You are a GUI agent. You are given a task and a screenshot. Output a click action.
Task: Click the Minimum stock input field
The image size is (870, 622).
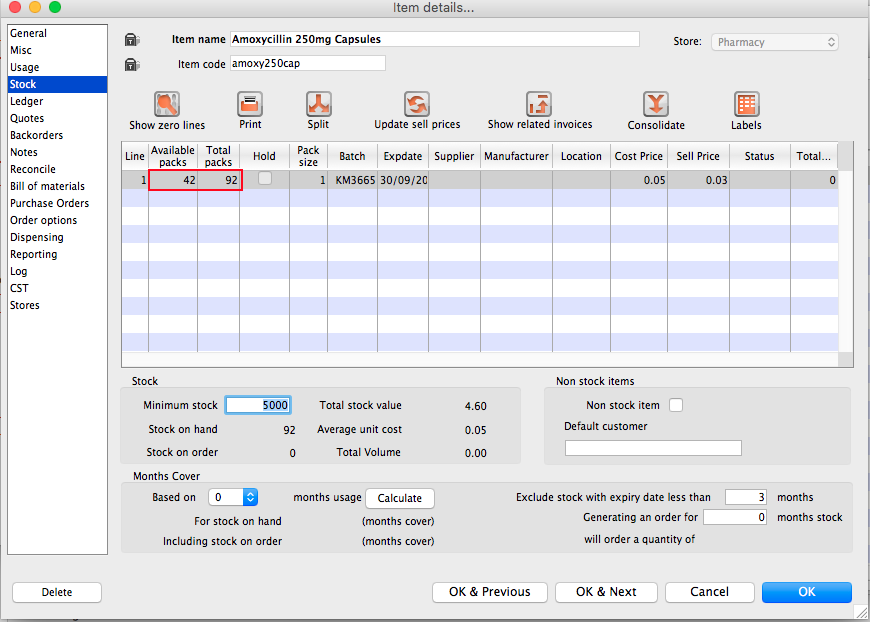click(258, 405)
